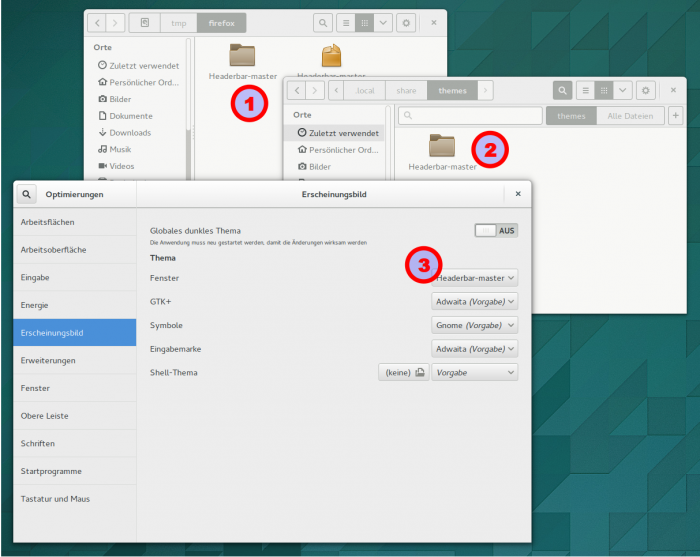Go back in the themes file browser
This screenshot has height=557, width=700.
(x=297, y=90)
